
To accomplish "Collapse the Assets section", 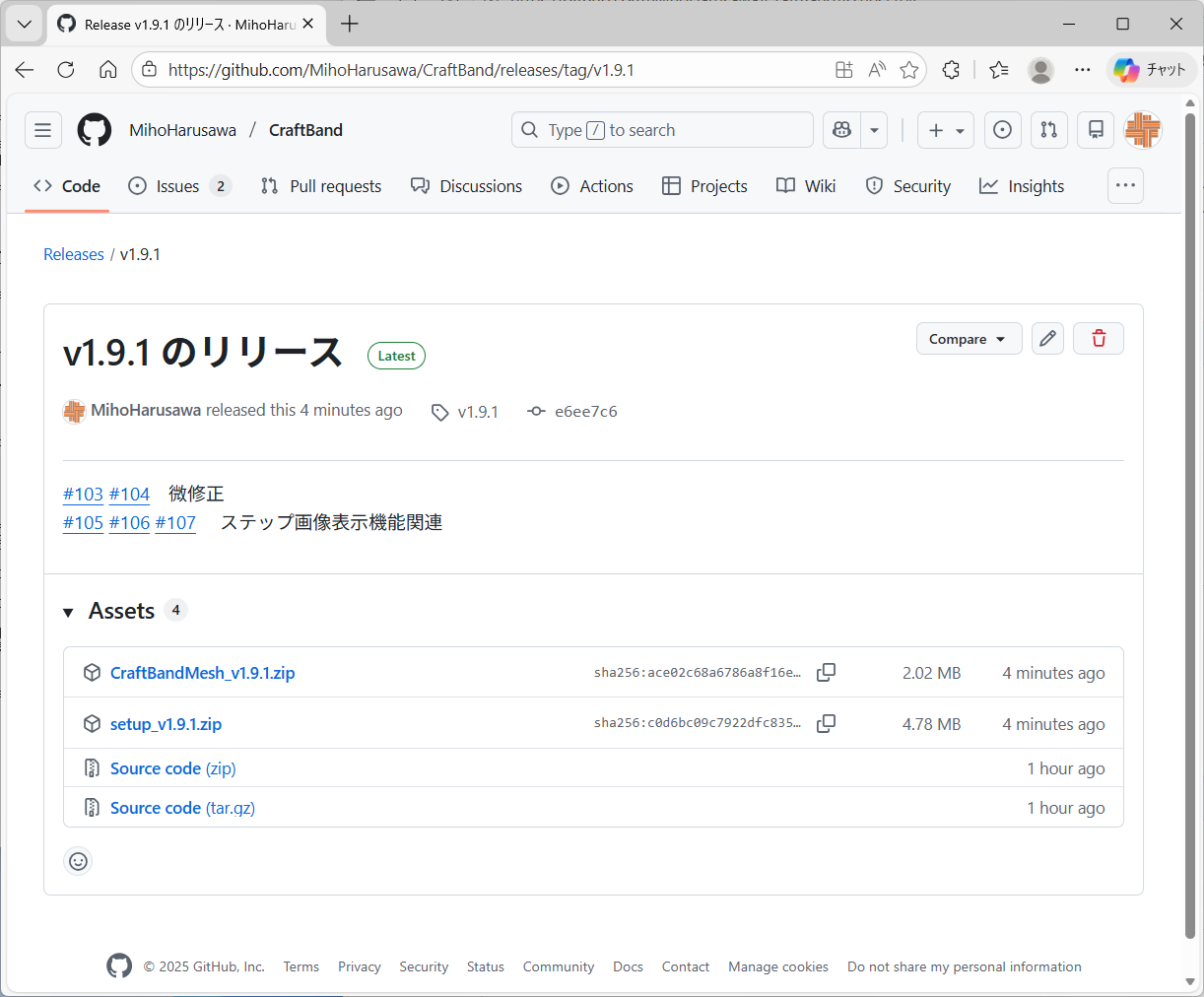I will click(x=69, y=612).
